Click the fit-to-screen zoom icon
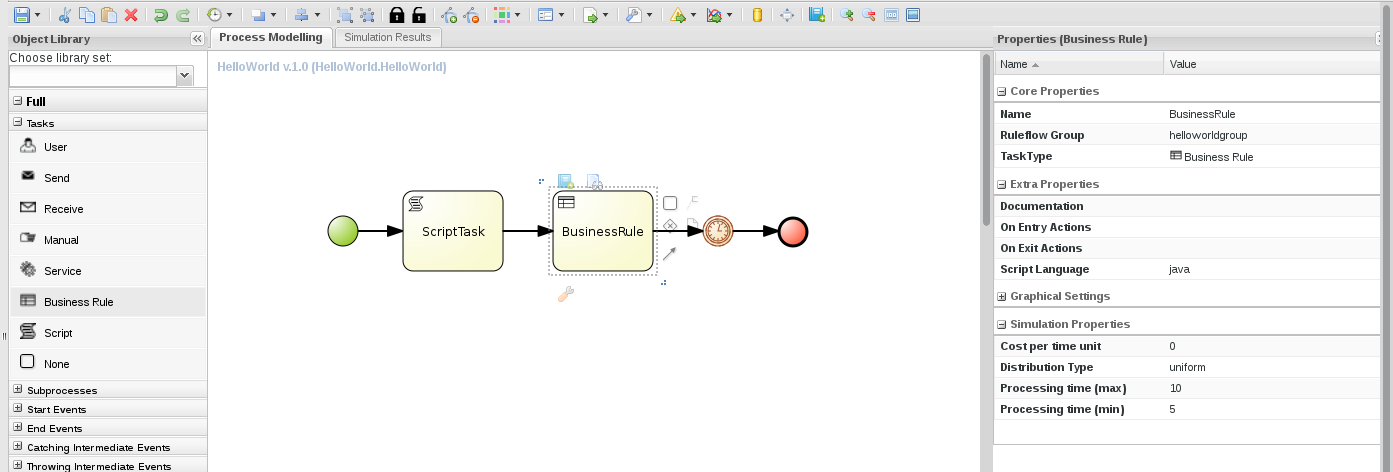 pos(913,15)
